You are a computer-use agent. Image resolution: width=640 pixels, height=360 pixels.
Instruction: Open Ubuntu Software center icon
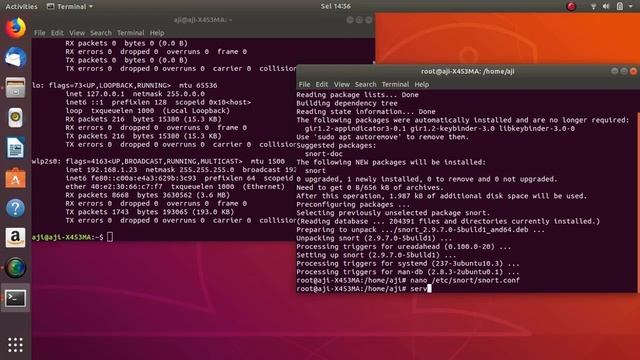point(16,178)
